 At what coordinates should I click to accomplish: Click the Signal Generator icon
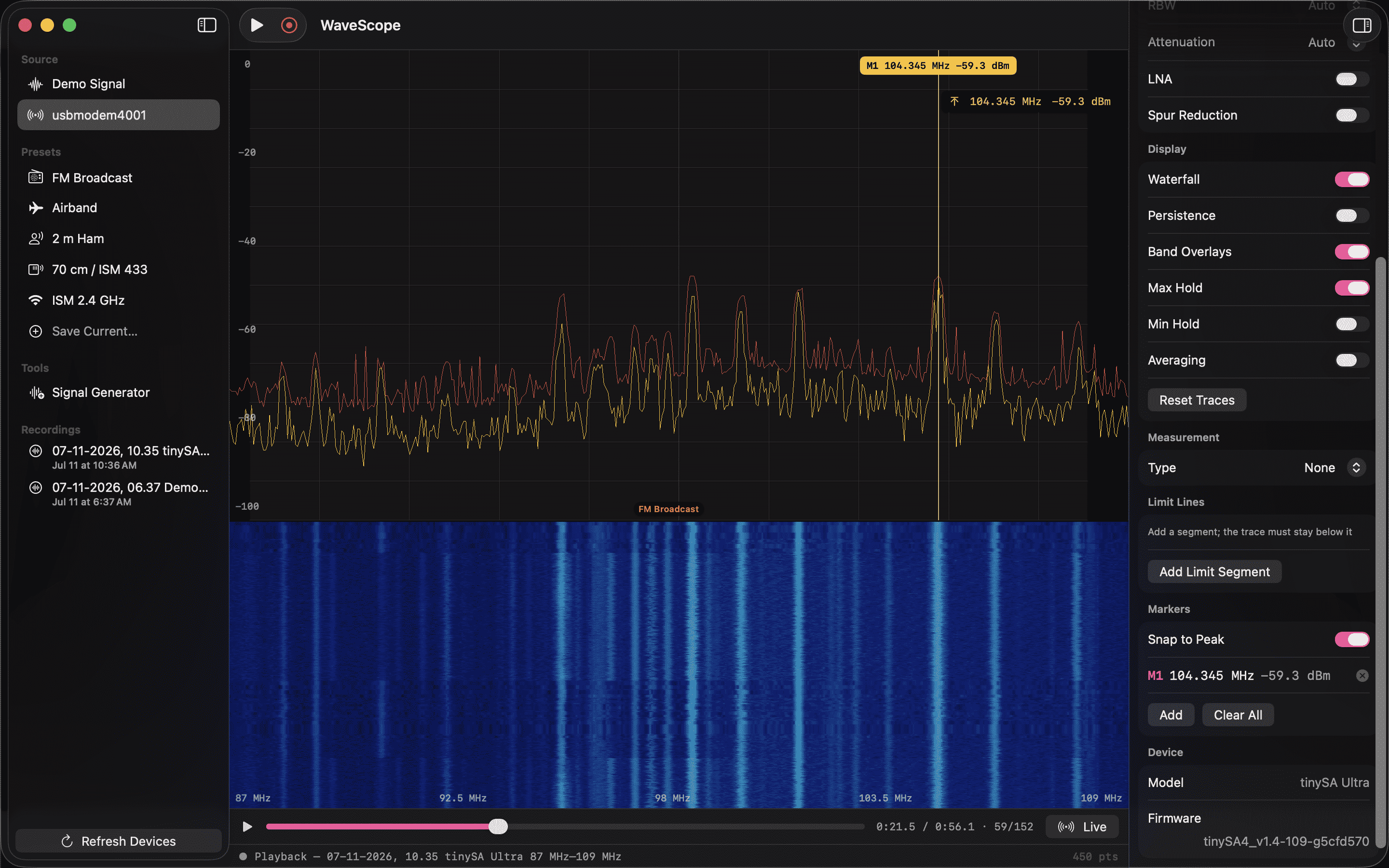(x=37, y=393)
